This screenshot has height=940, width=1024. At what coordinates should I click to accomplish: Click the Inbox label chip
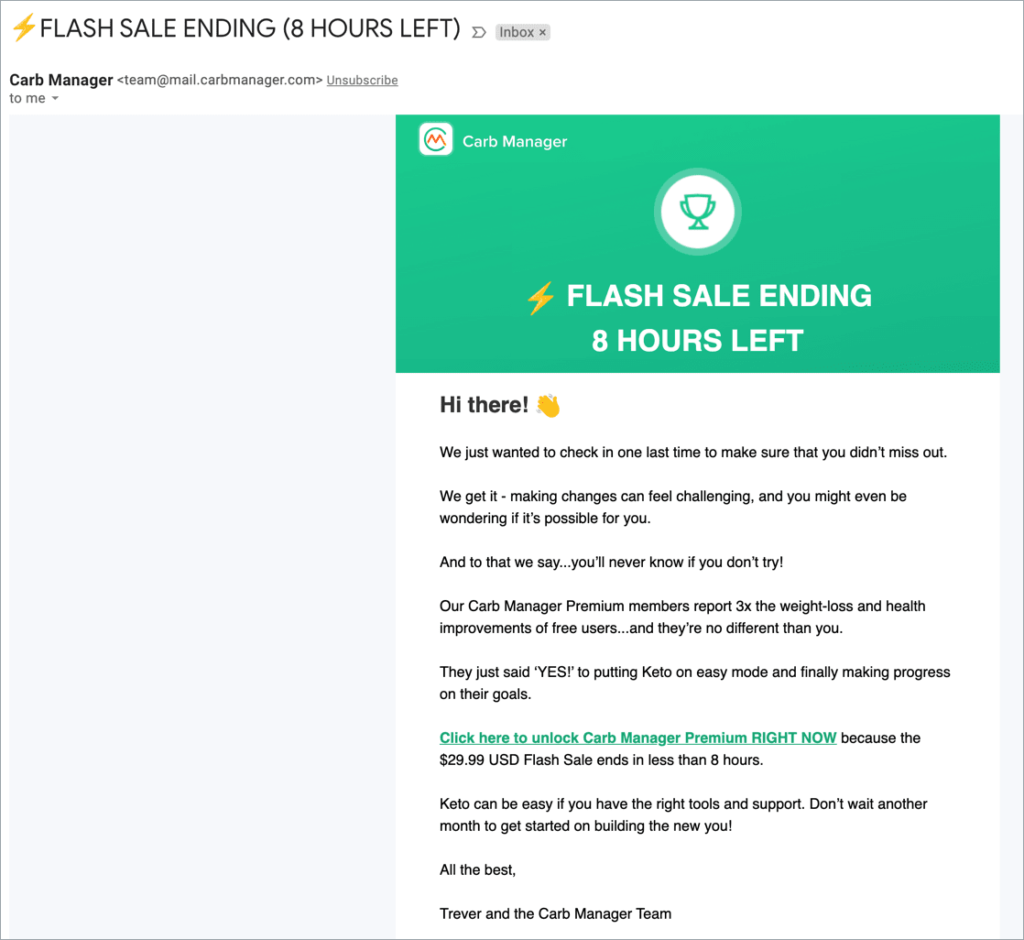[x=518, y=31]
